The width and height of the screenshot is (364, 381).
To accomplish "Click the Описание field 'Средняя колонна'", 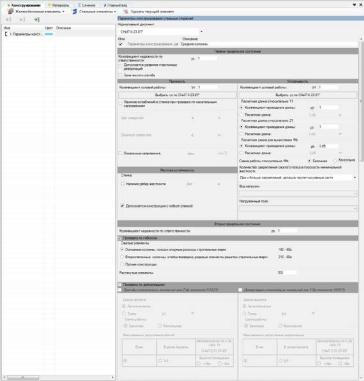I will click(270, 44).
